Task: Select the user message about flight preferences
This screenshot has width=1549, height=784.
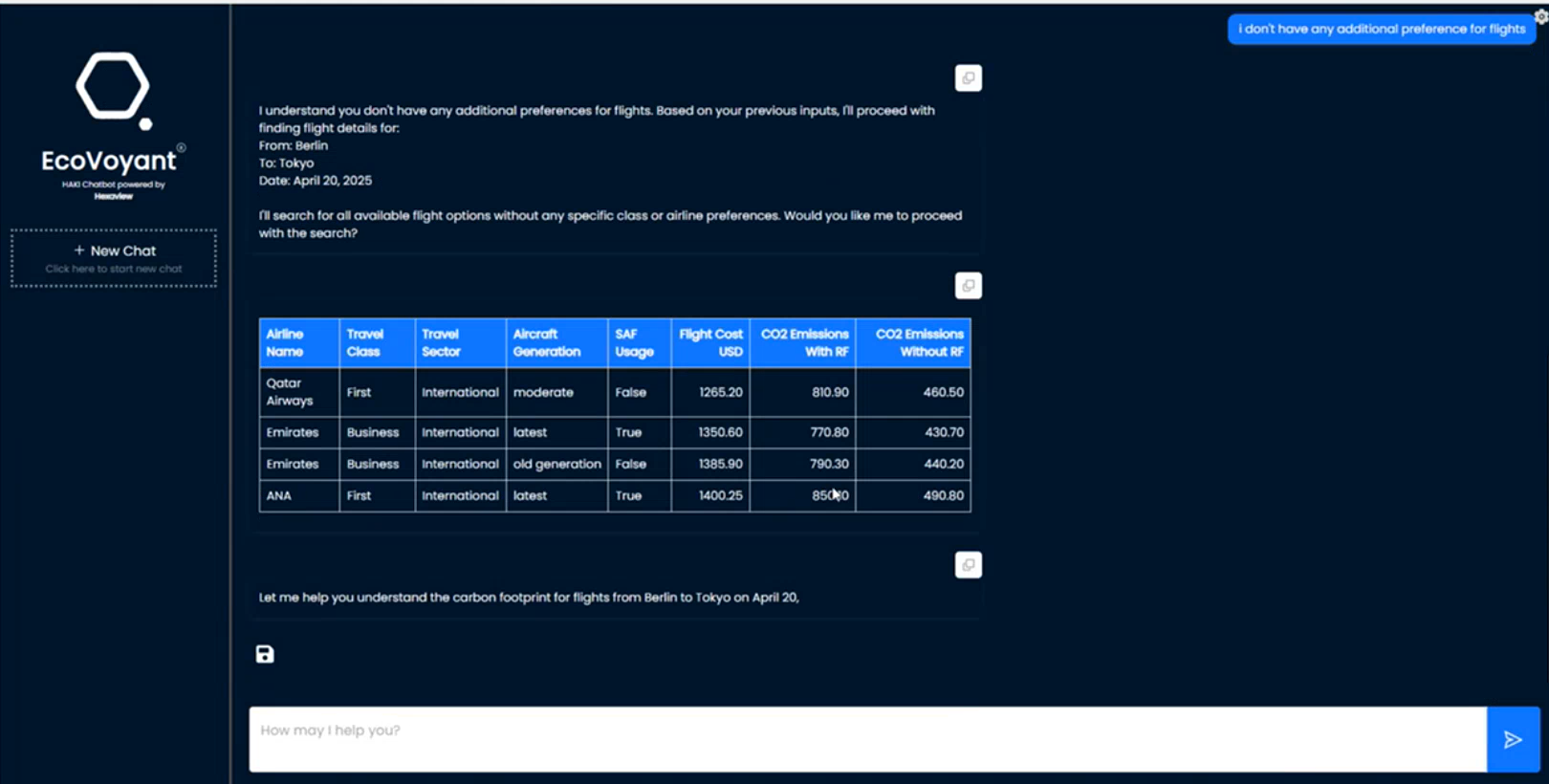Action: tap(1381, 29)
